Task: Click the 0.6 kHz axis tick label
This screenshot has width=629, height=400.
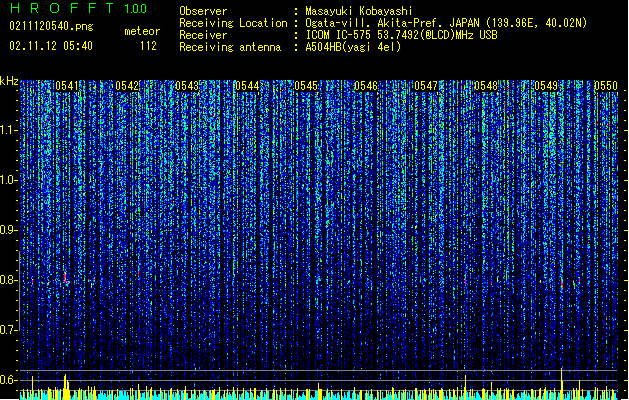Action: click(8, 380)
